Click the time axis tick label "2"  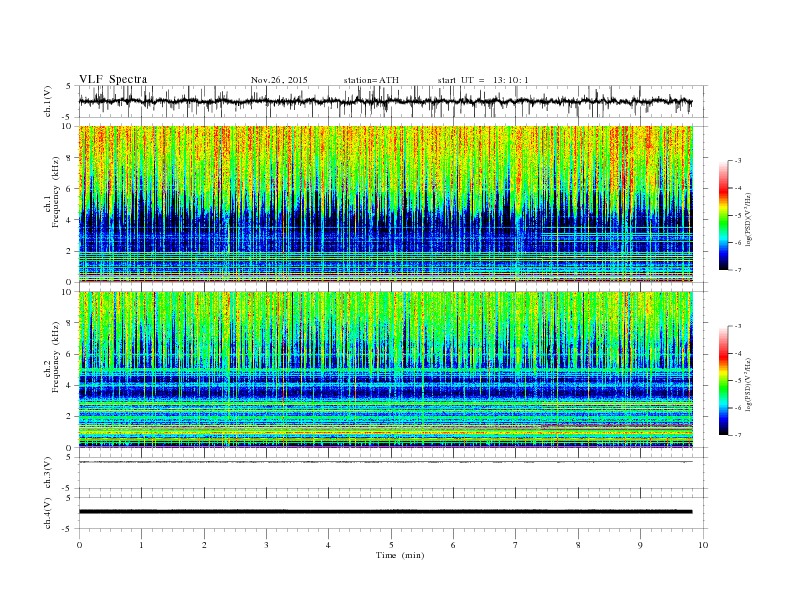(x=204, y=545)
